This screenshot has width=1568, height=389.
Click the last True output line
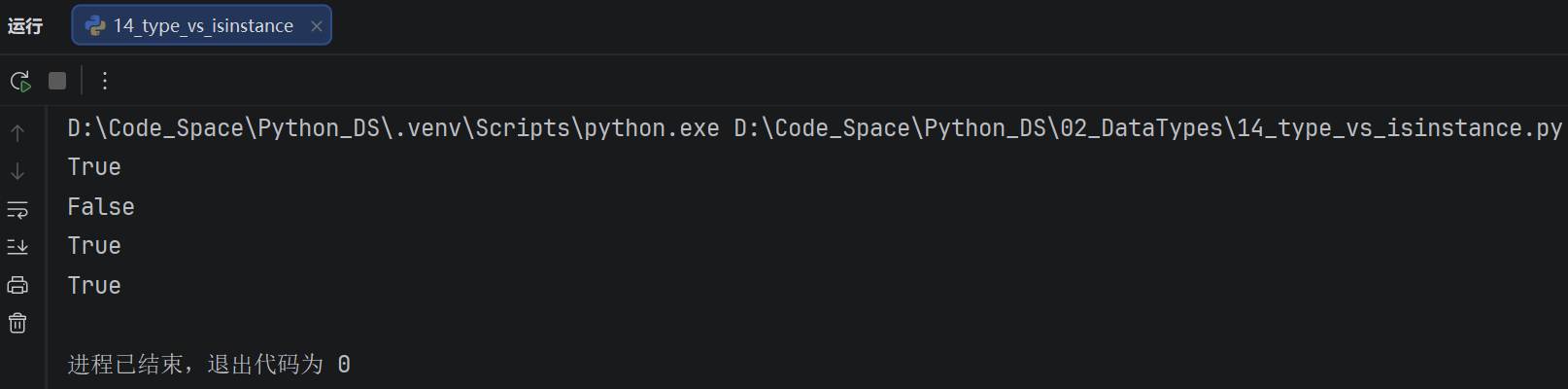[x=94, y=286]
